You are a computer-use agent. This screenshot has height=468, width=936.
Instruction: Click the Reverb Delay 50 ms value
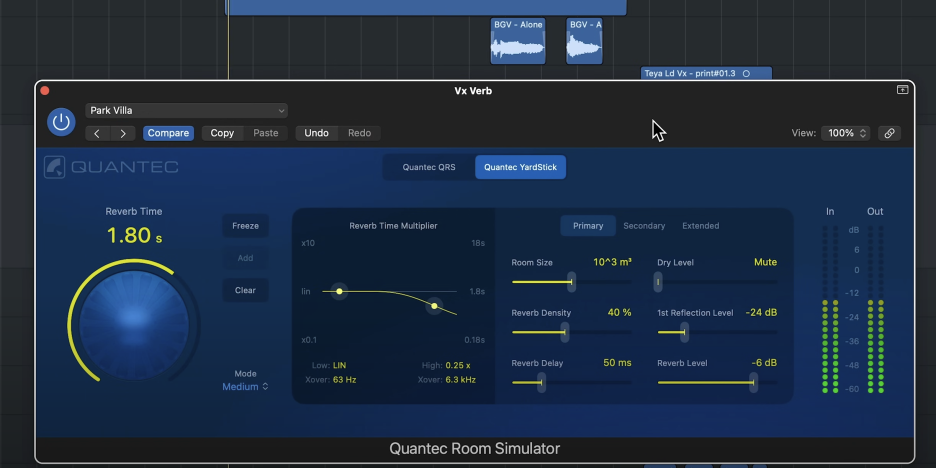(x=617, y=362)
